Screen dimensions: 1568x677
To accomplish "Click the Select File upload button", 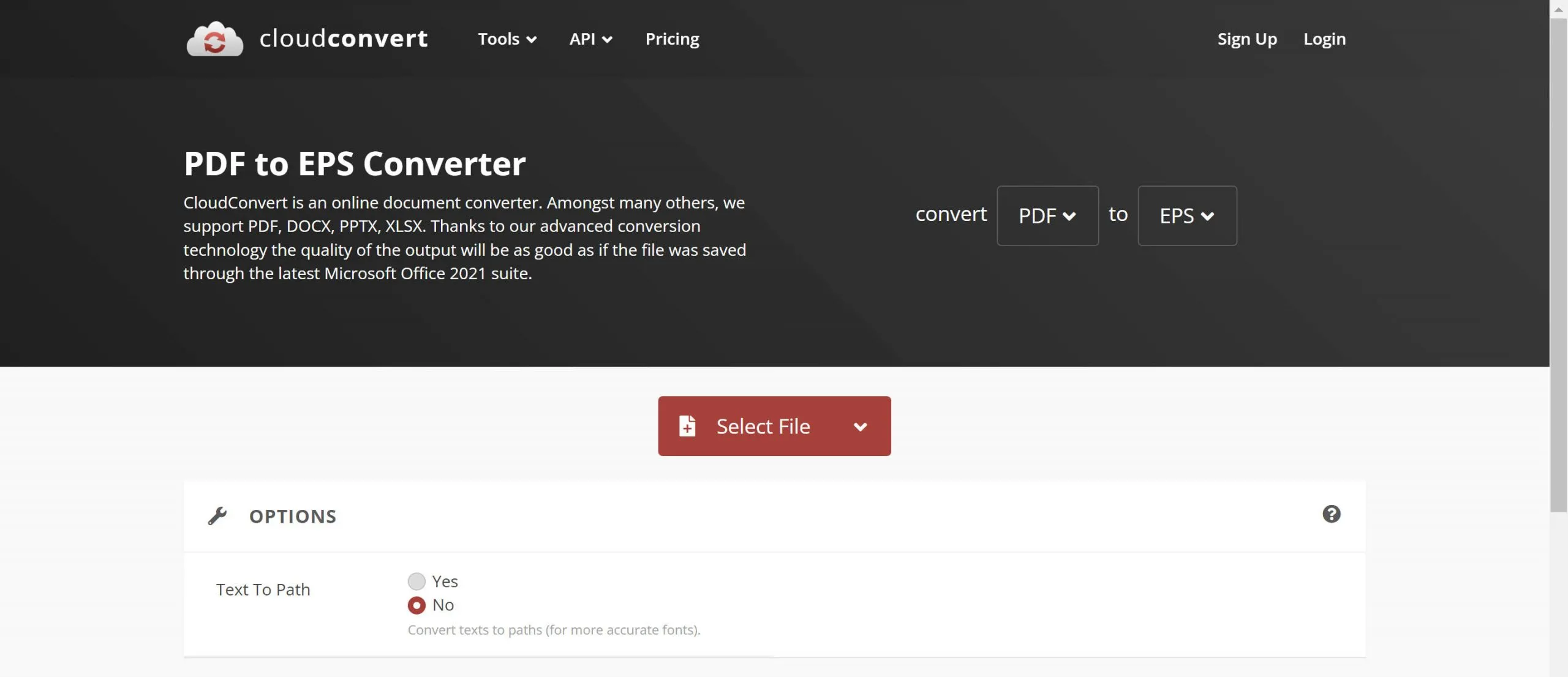I will click(763, 425).
